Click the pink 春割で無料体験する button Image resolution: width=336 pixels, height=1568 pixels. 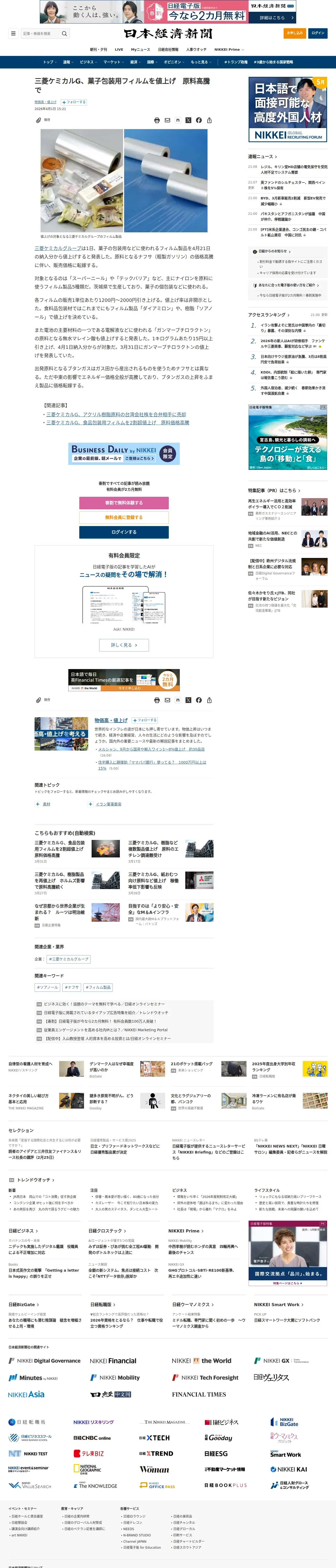pos(124,503)
